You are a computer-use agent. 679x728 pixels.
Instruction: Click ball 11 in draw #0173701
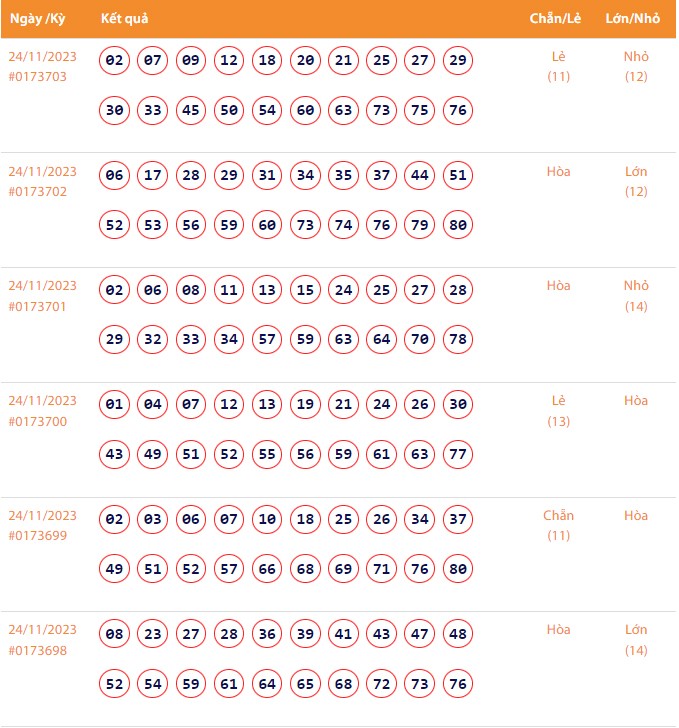click(229, 291)
